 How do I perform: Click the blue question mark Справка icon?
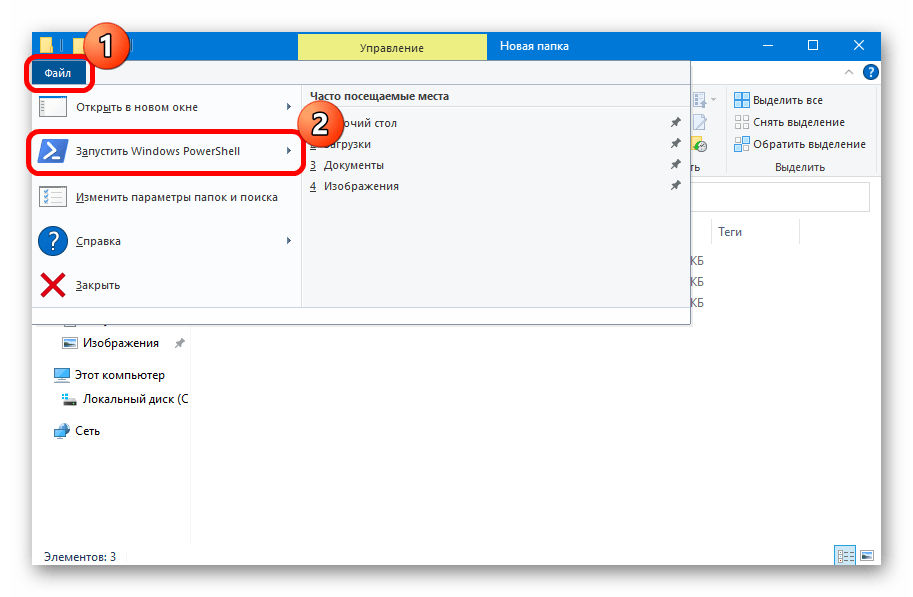pos(53,241)
